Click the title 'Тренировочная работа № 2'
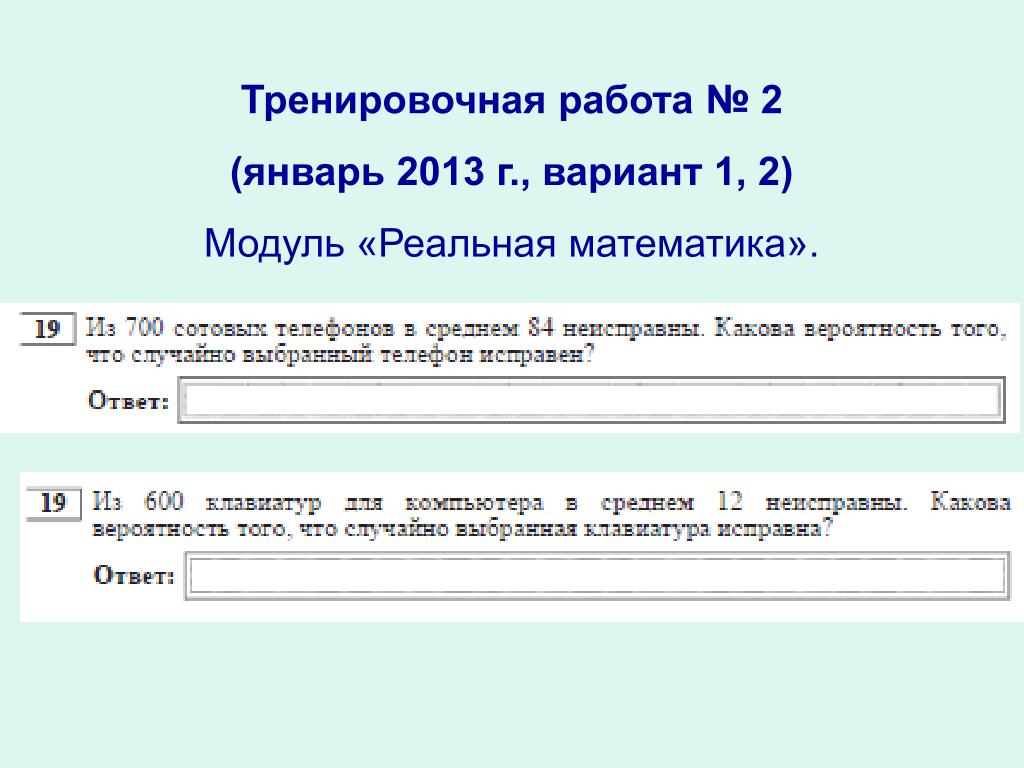The height and width of the screenshot is (768, 1024). (511, 101)
